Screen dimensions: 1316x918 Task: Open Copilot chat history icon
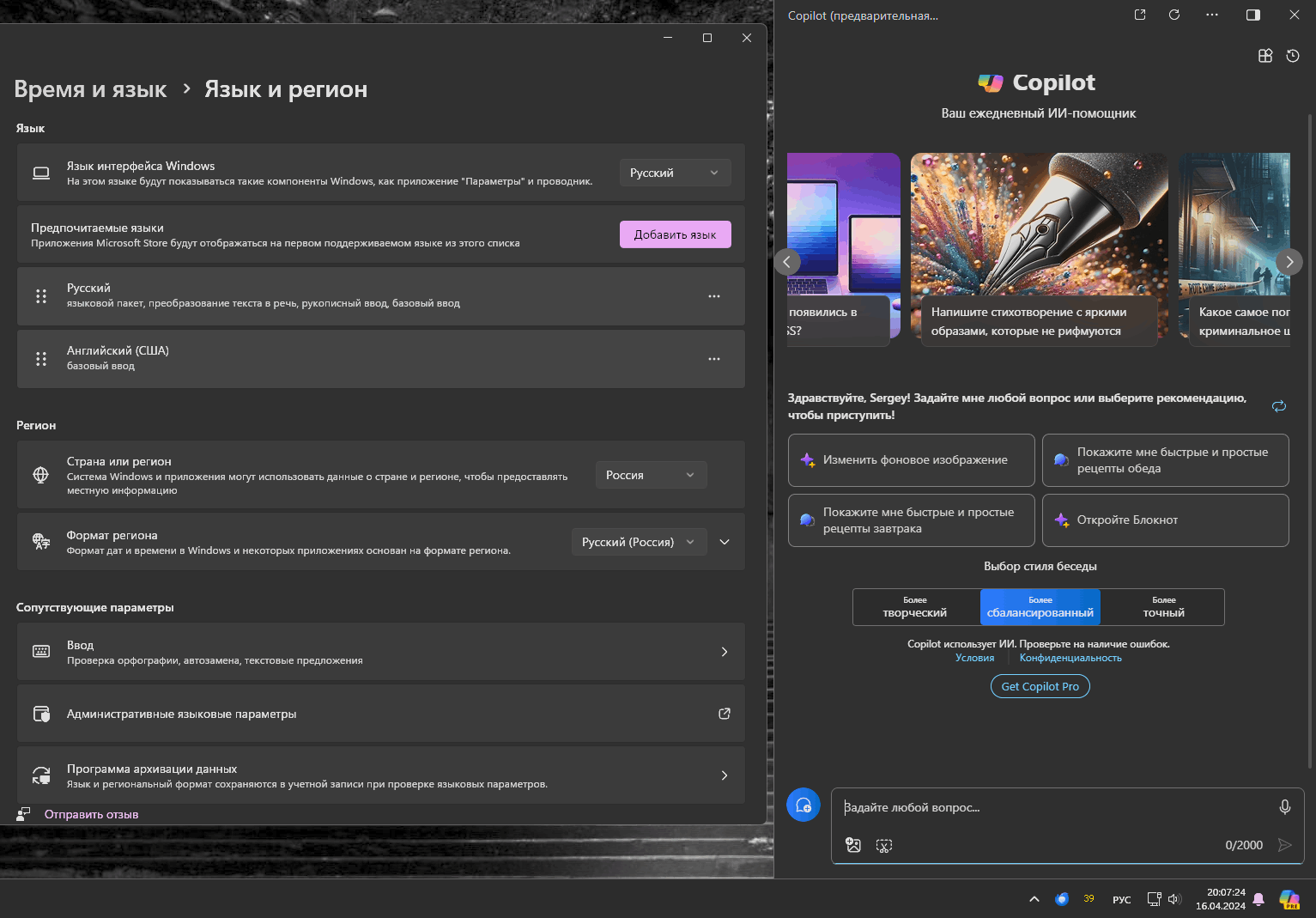[1293, 56]
